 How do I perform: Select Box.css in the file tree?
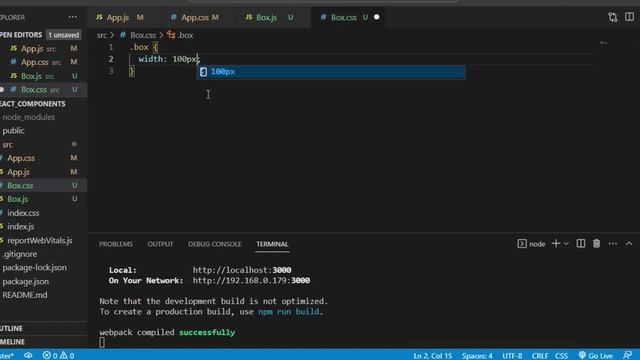(43, 185)
